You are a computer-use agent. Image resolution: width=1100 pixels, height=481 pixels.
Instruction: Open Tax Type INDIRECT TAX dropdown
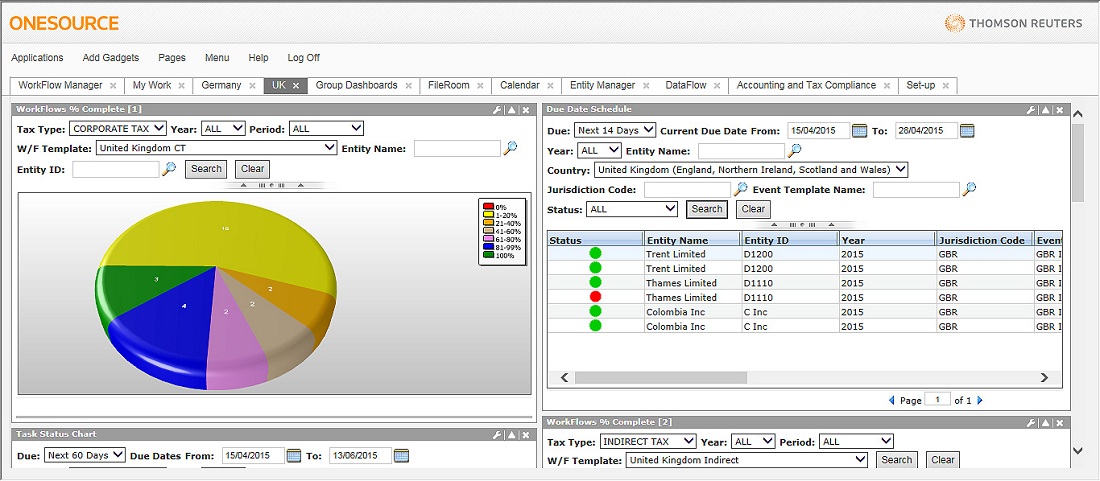[648, 442]
